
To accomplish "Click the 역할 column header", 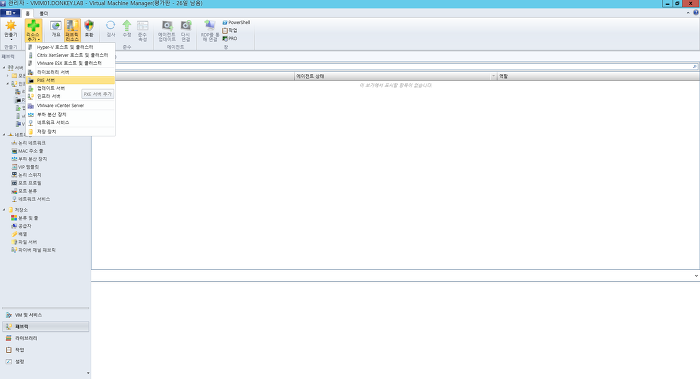I will coord(598,76).
